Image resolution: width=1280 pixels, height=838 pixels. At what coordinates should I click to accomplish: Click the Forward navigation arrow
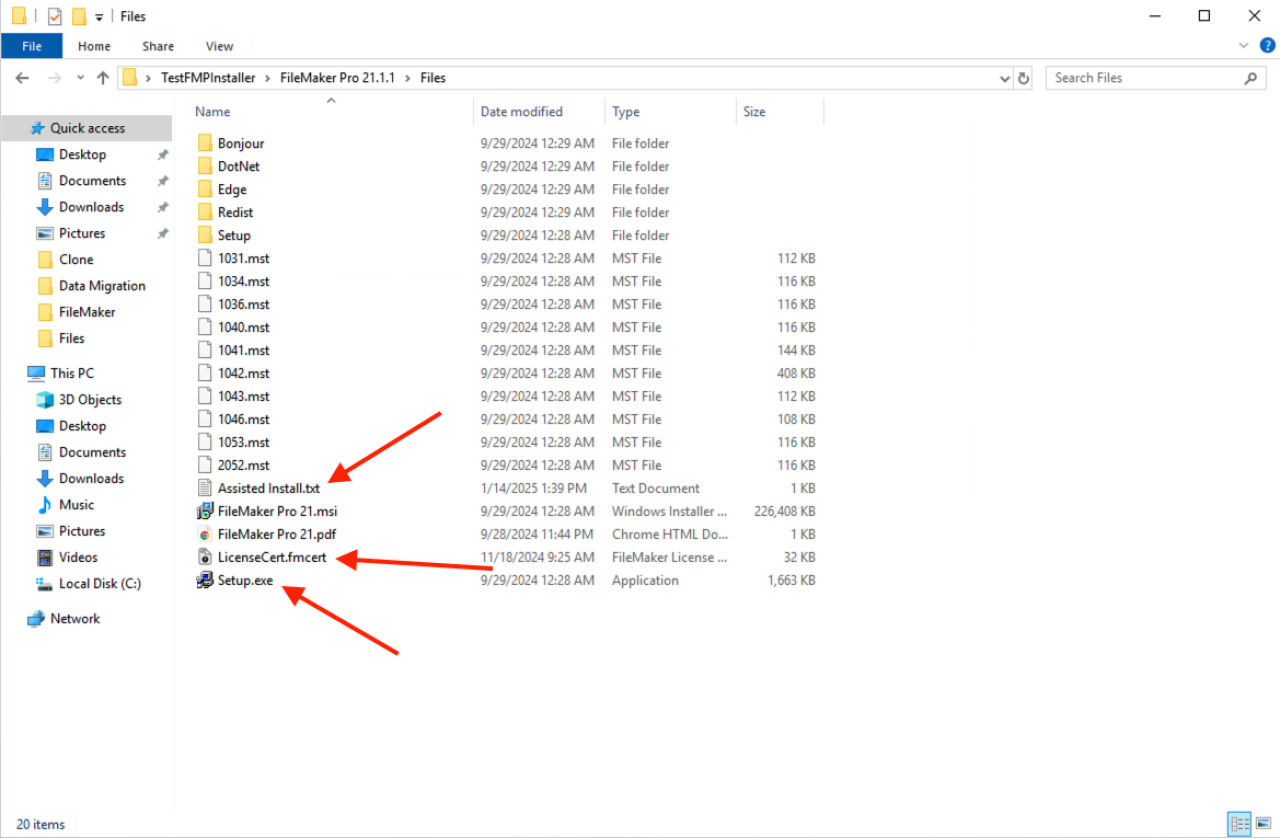(54, 78)
